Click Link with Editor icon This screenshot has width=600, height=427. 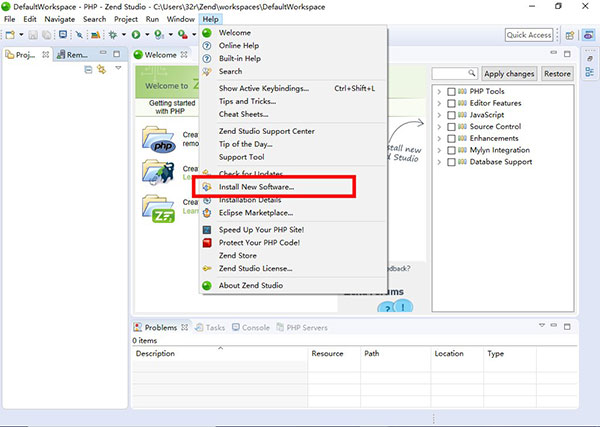click(x=102, y=70)
